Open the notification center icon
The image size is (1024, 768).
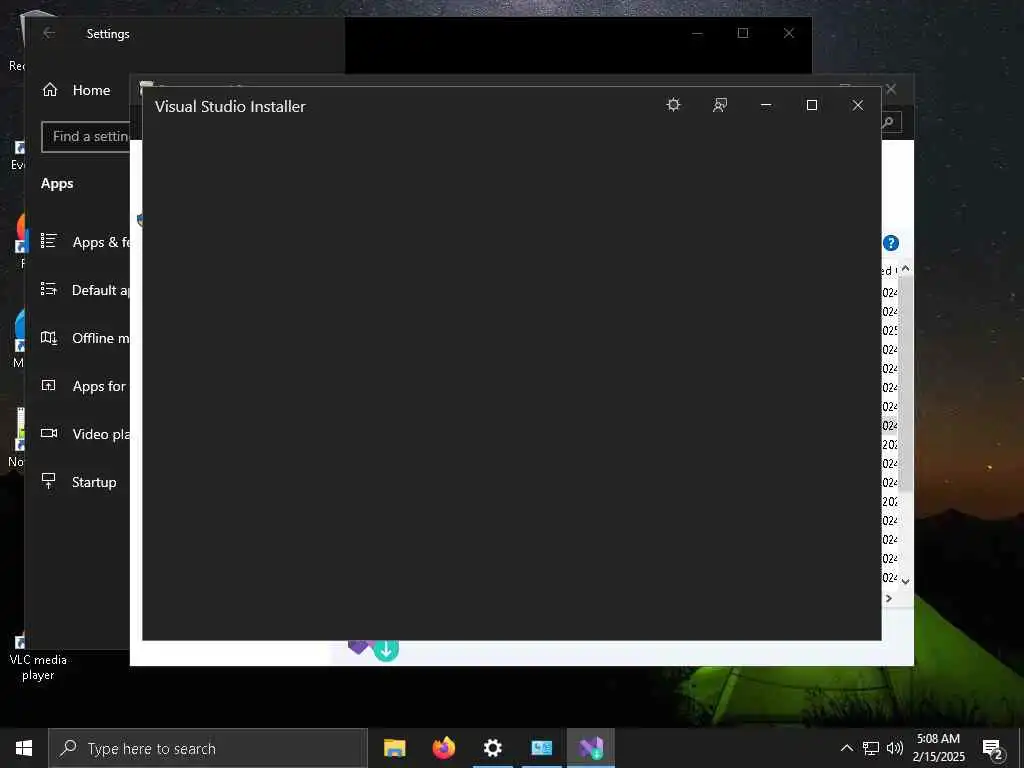993,749
